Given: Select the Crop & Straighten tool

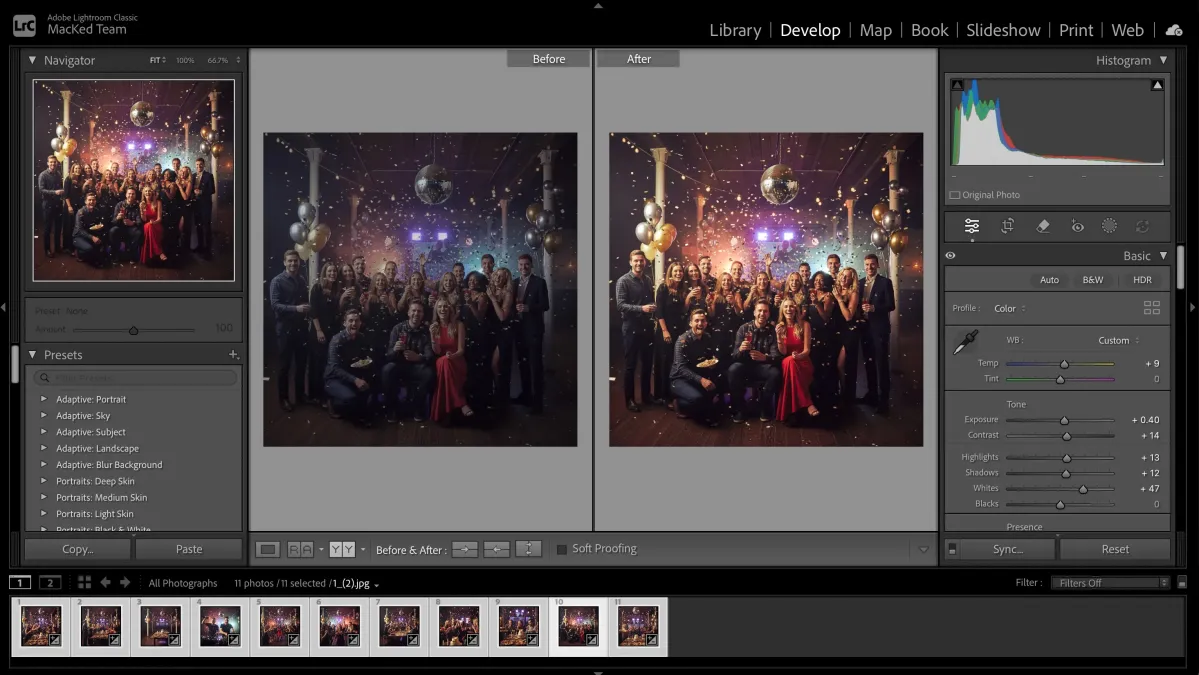Looking at the screenshot, I should [1006, 226].
